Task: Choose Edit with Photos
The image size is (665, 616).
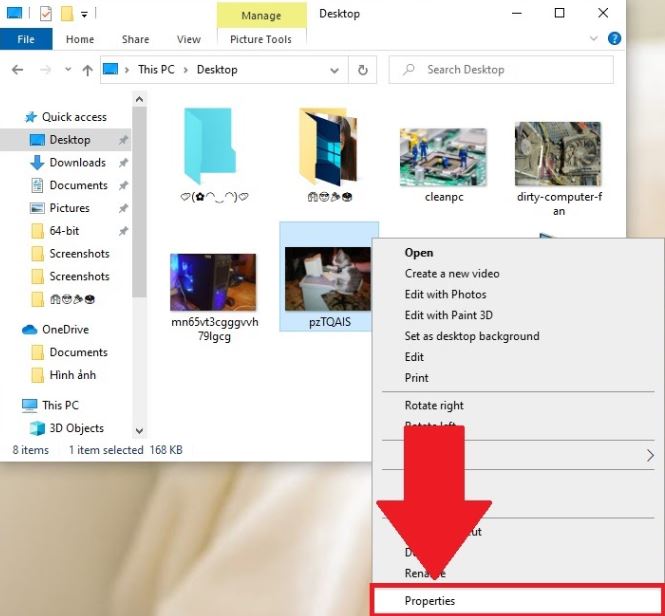Action: coord(445,294)
